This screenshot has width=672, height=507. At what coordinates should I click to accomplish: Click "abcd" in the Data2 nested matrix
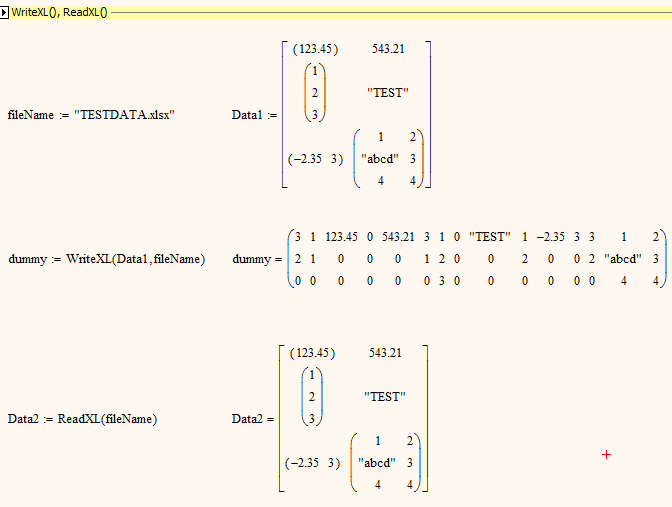(x=377, y=463)
